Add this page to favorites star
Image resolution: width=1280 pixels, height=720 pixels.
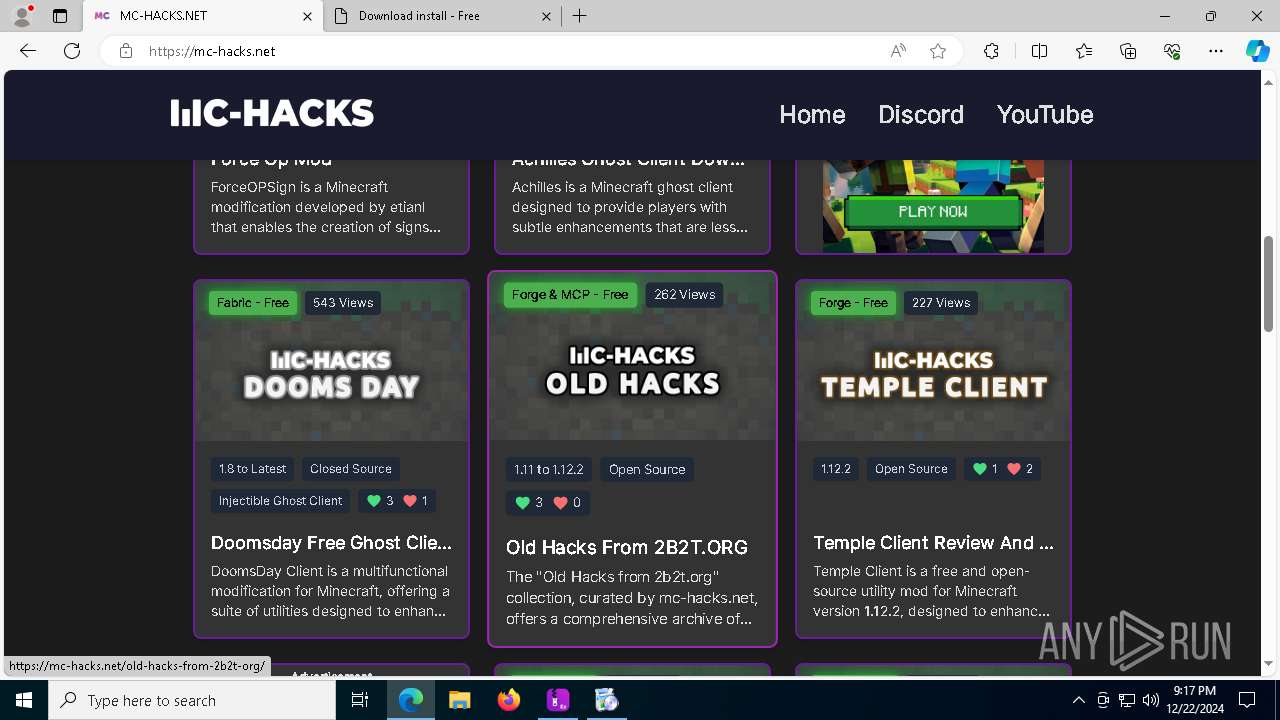pyautogui.click(x=938, y=51)
